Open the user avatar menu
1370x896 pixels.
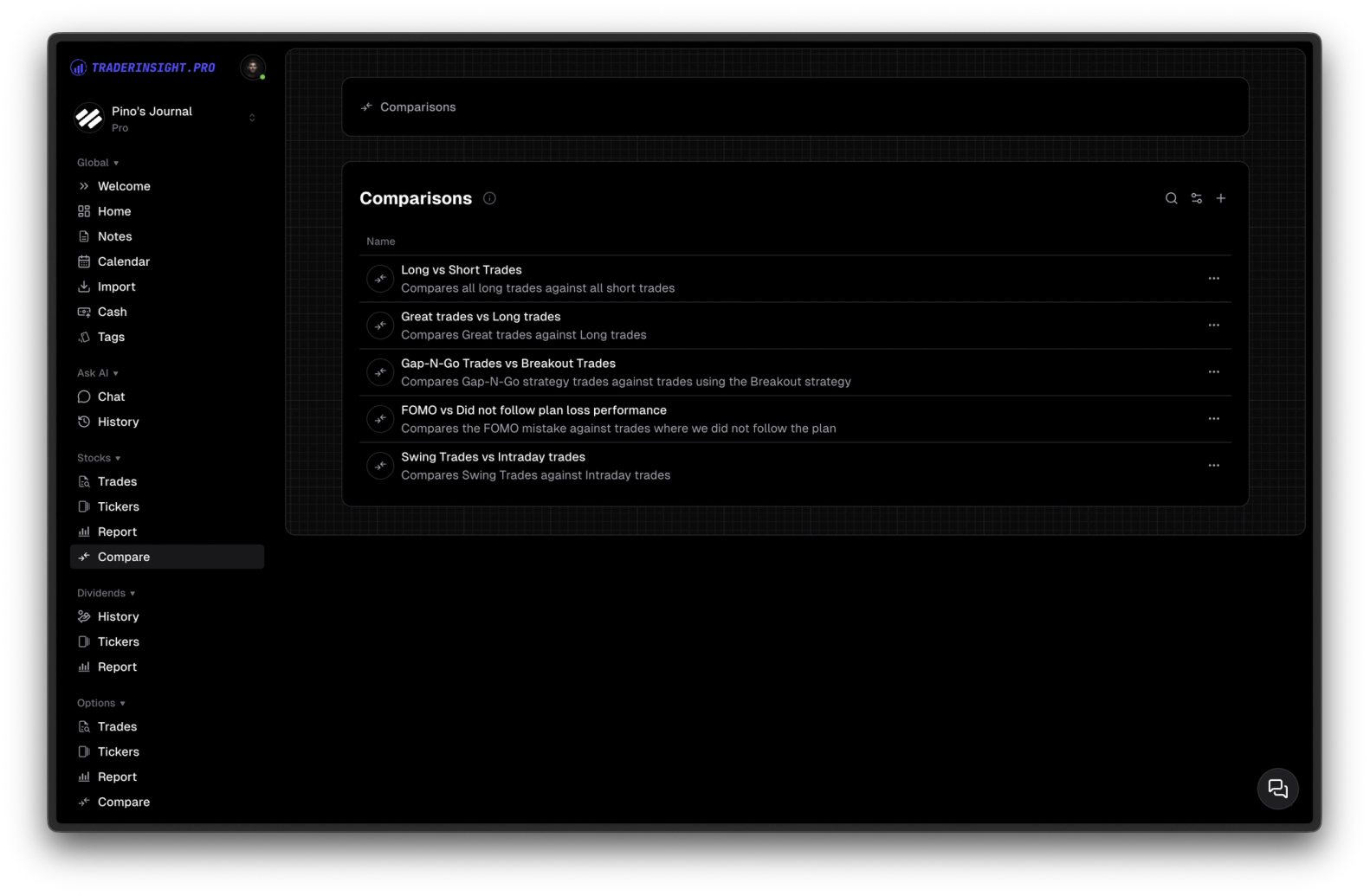click(252, 68)
